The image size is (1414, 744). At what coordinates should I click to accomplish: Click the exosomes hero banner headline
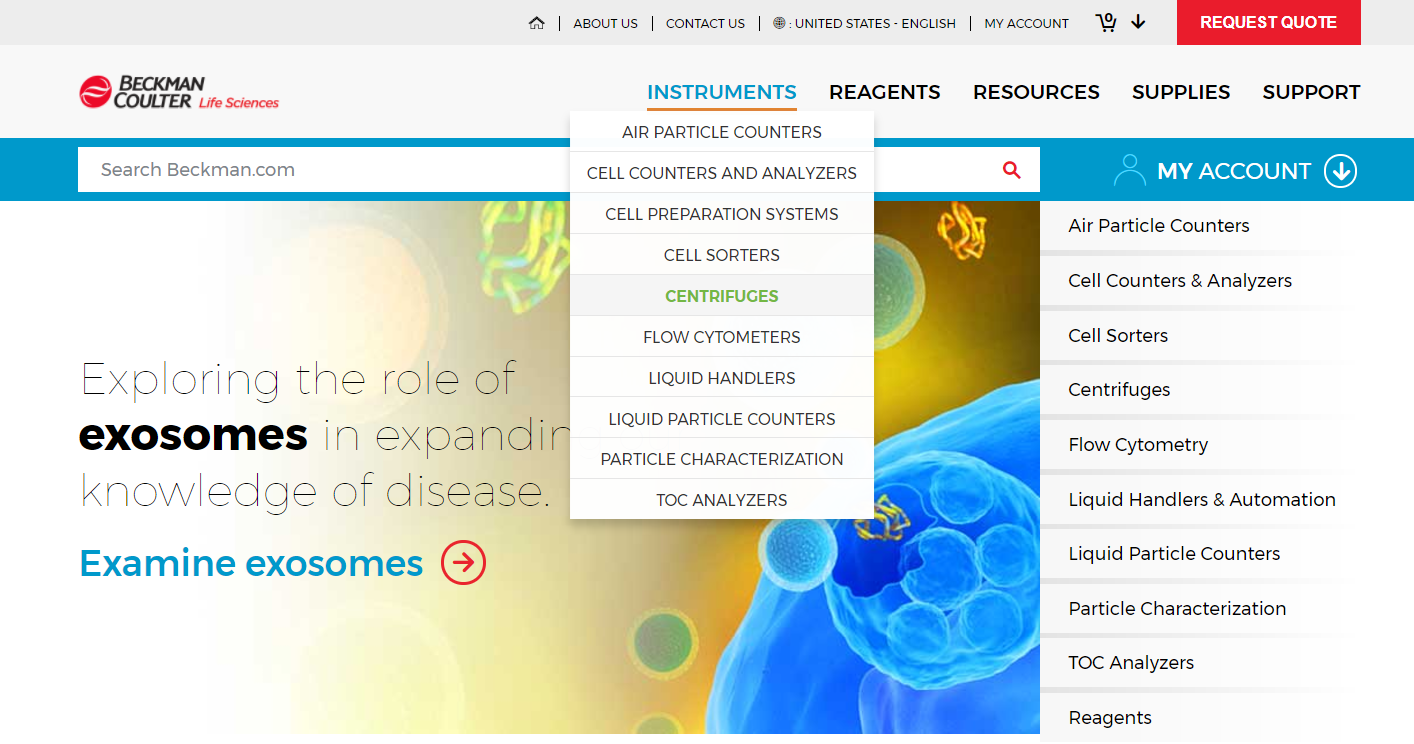(325, 435)
